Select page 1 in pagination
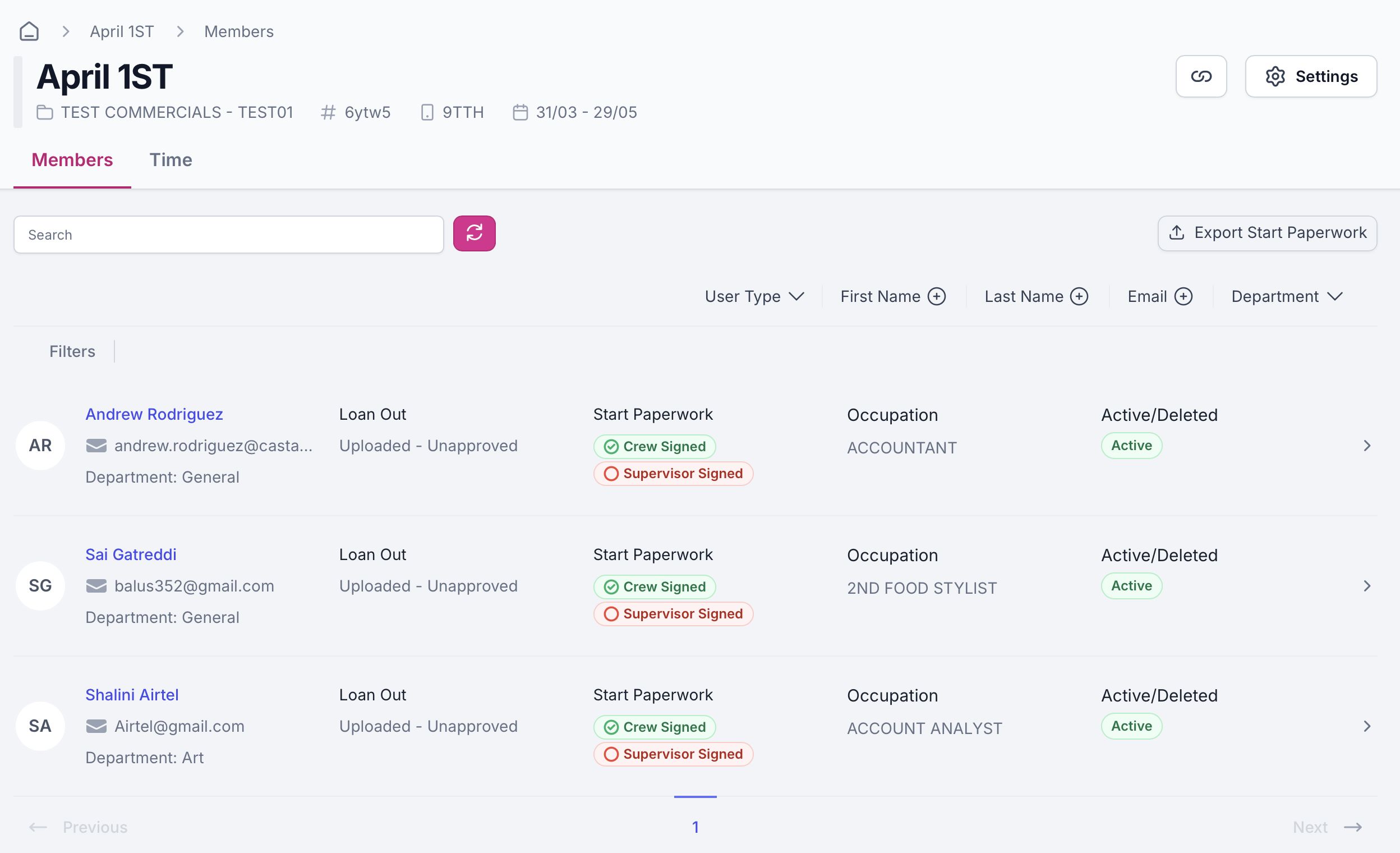 coord(695,827)
